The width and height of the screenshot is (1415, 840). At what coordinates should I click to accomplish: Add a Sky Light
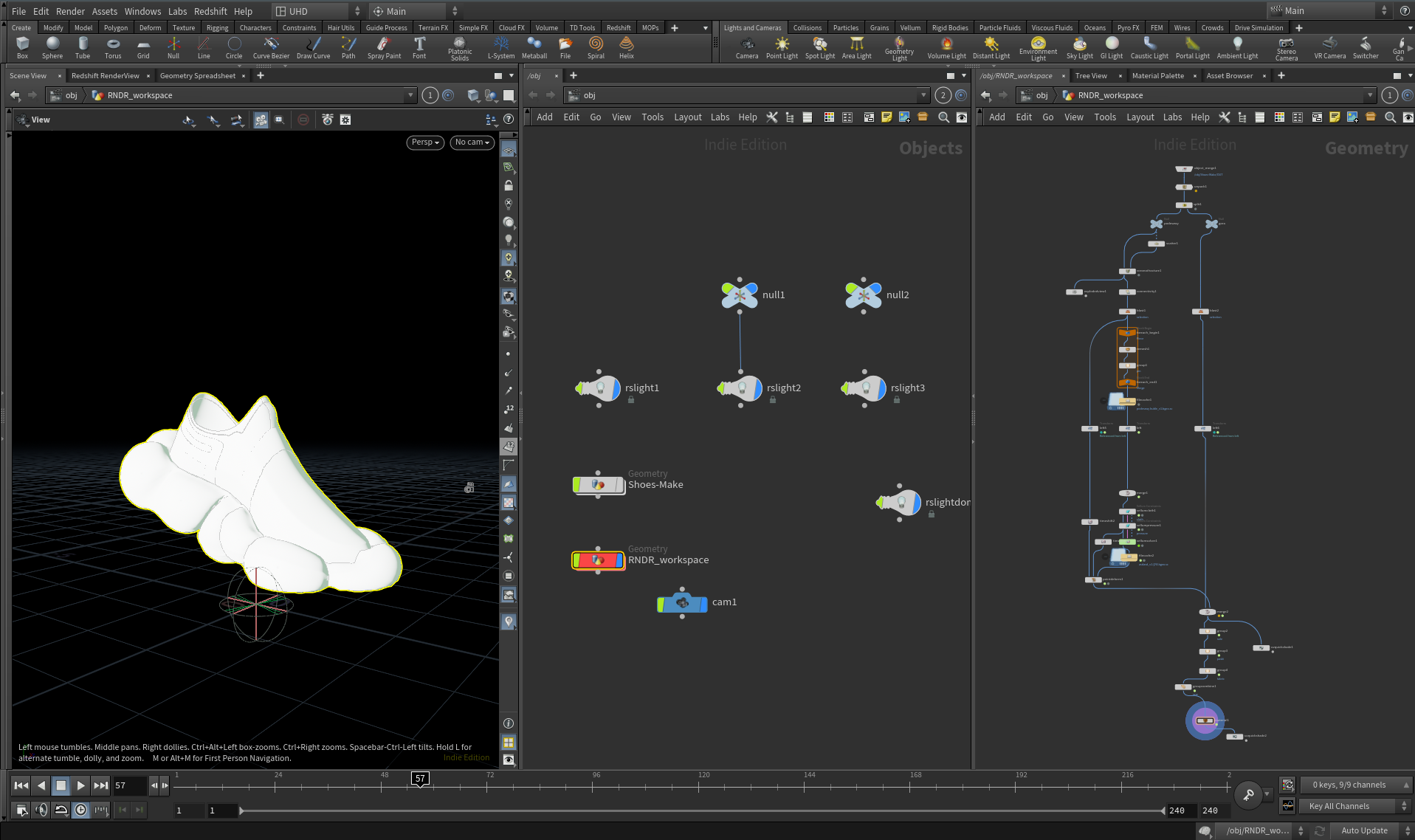1080,48
